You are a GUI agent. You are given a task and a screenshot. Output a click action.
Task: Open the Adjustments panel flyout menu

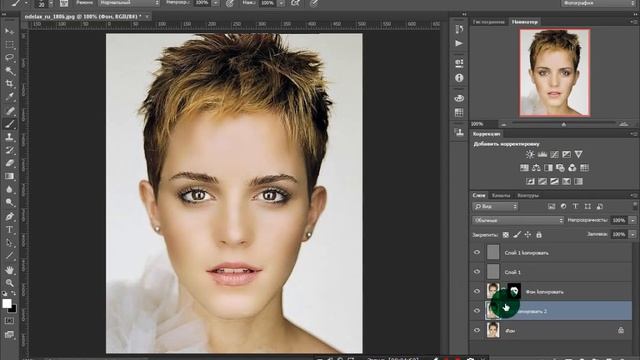tap(634, 134)
